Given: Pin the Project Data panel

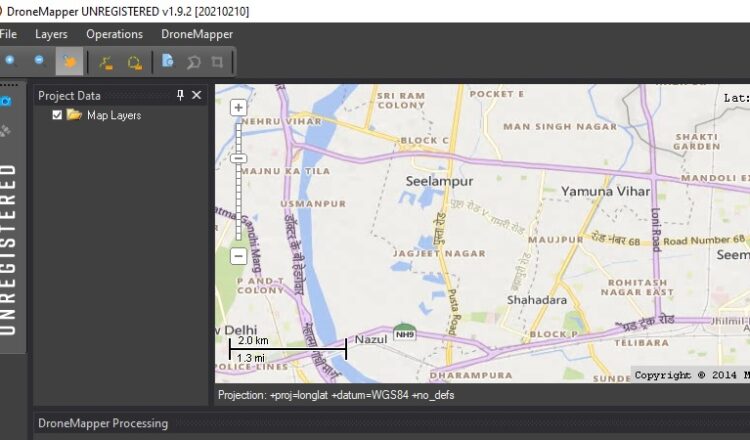Looking at the screenshot, I should coord(180,95).
